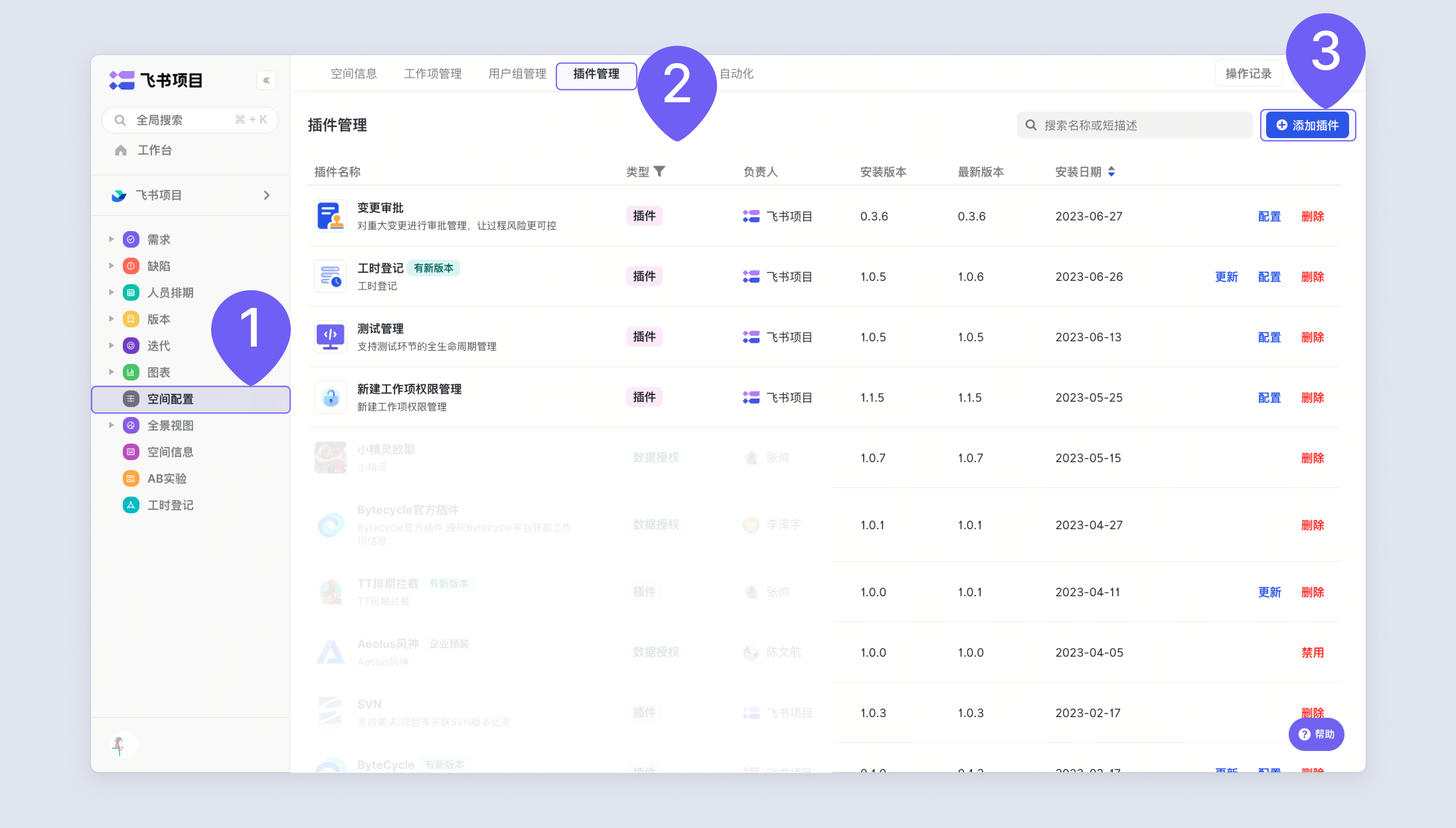Click the 插件 type tag for 测试管理

644,337
